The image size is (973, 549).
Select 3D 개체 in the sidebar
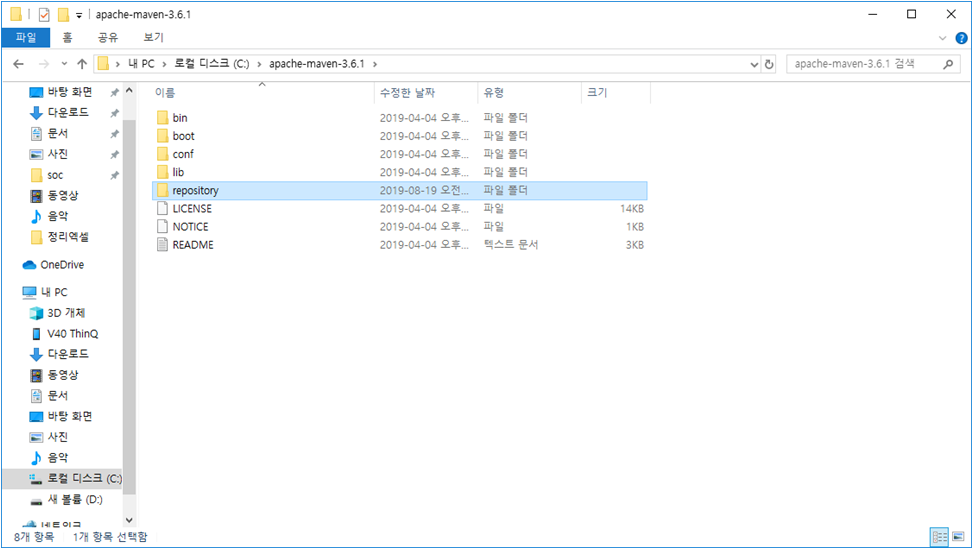pos(58,313)
